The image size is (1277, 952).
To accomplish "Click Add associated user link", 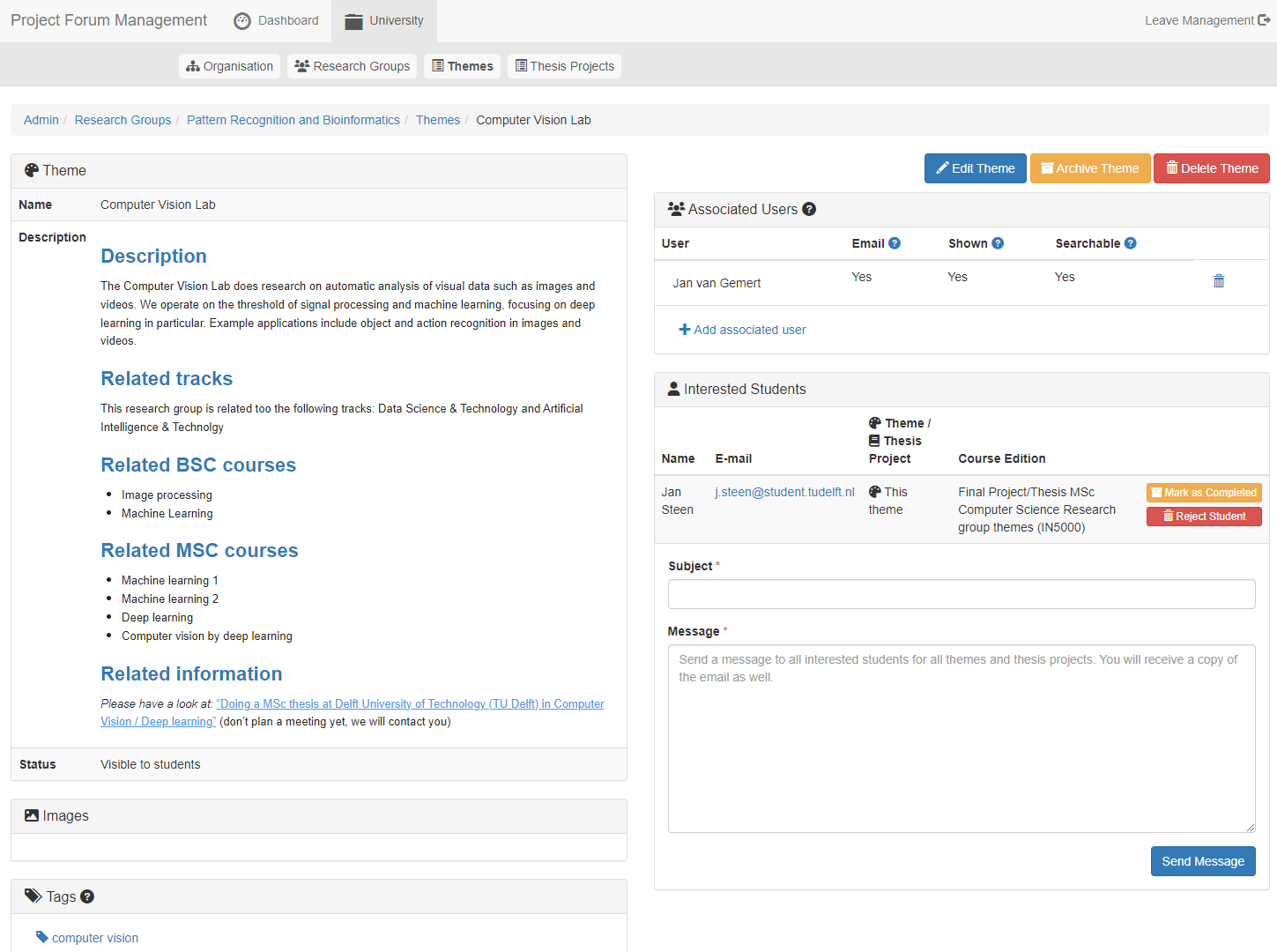I will 742,330.
